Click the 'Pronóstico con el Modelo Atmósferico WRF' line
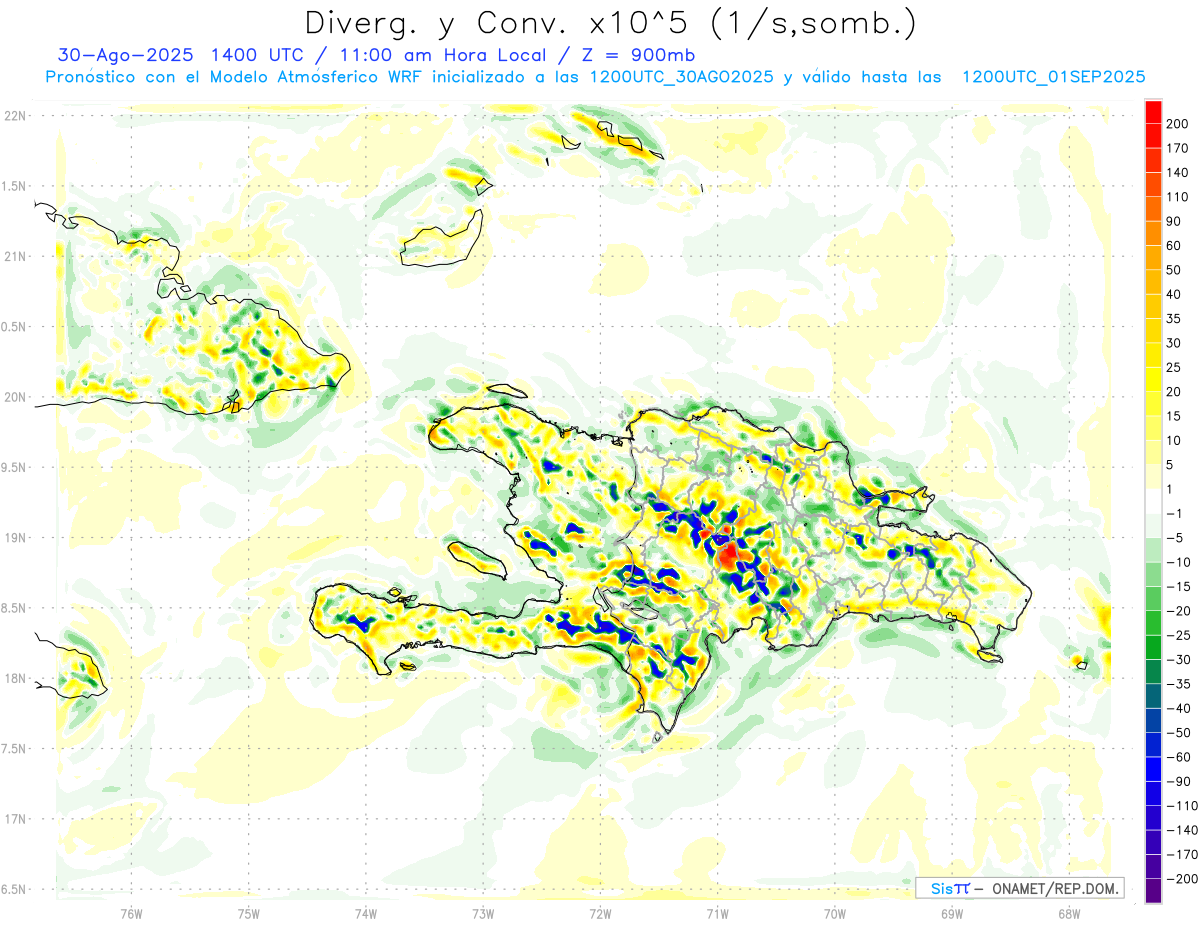The image size is (1200, 927). click(235, 77)
